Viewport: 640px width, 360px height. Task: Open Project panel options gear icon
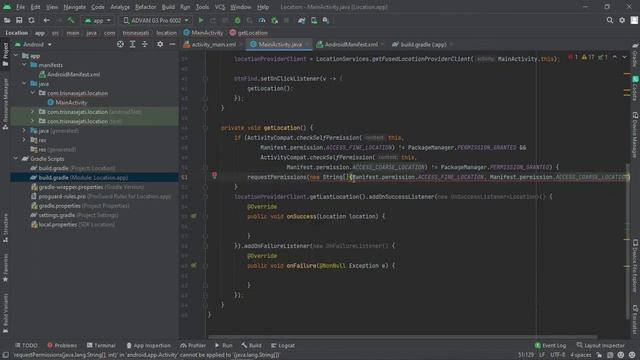pyautogui.click(x=160, y=44)
